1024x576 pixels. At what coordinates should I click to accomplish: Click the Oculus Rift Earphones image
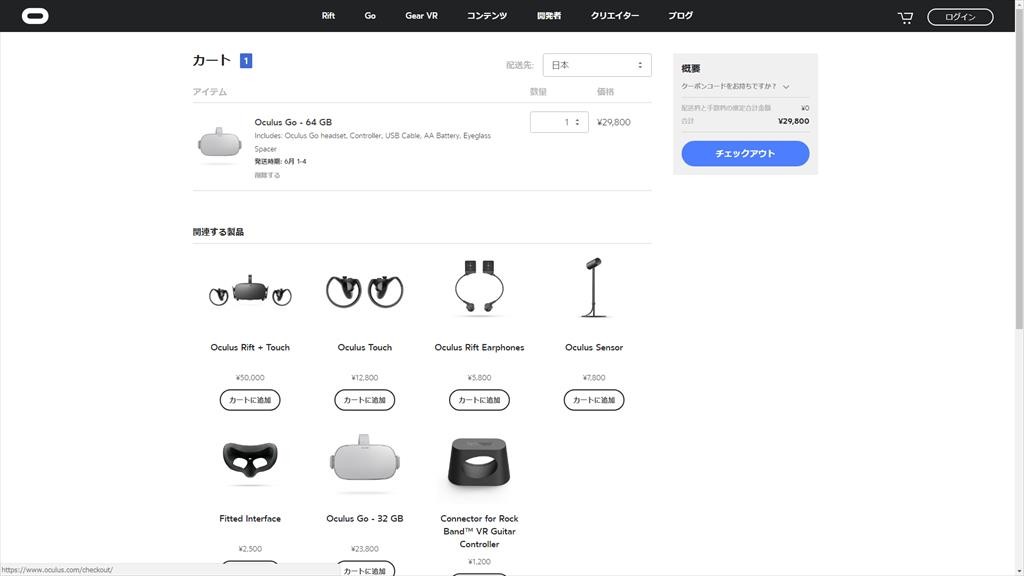click(479, 287)
